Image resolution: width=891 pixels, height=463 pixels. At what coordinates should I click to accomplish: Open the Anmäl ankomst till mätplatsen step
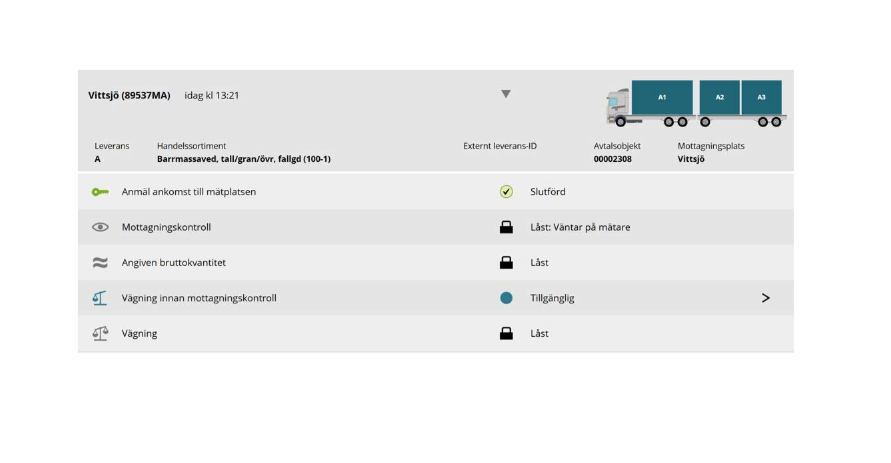pyautogui.click(x=436, y=192)
